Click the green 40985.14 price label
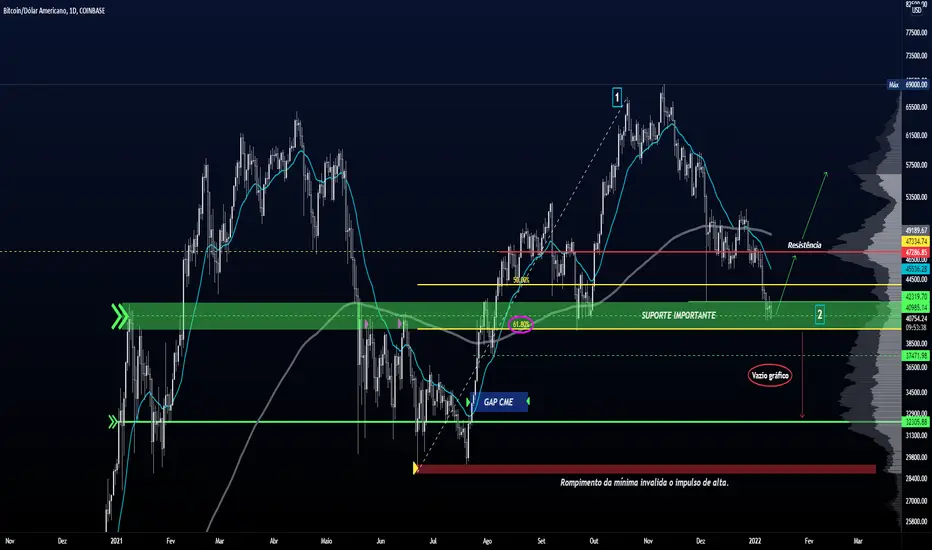The height and width of the screenshot is (550, 932). coord(916,307)
